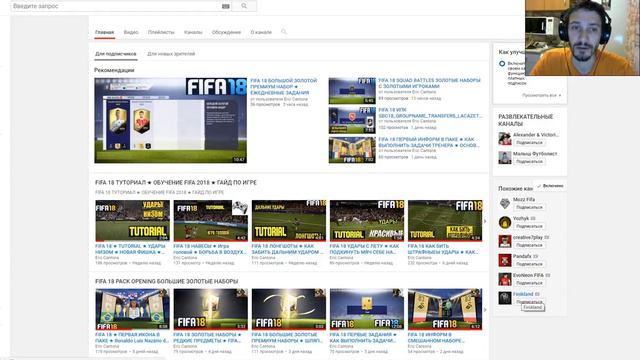Open Малыш Футболист channel avatar
Viewport: 640px width, 360px height.
pyautogui.click(x=505, y=158)
